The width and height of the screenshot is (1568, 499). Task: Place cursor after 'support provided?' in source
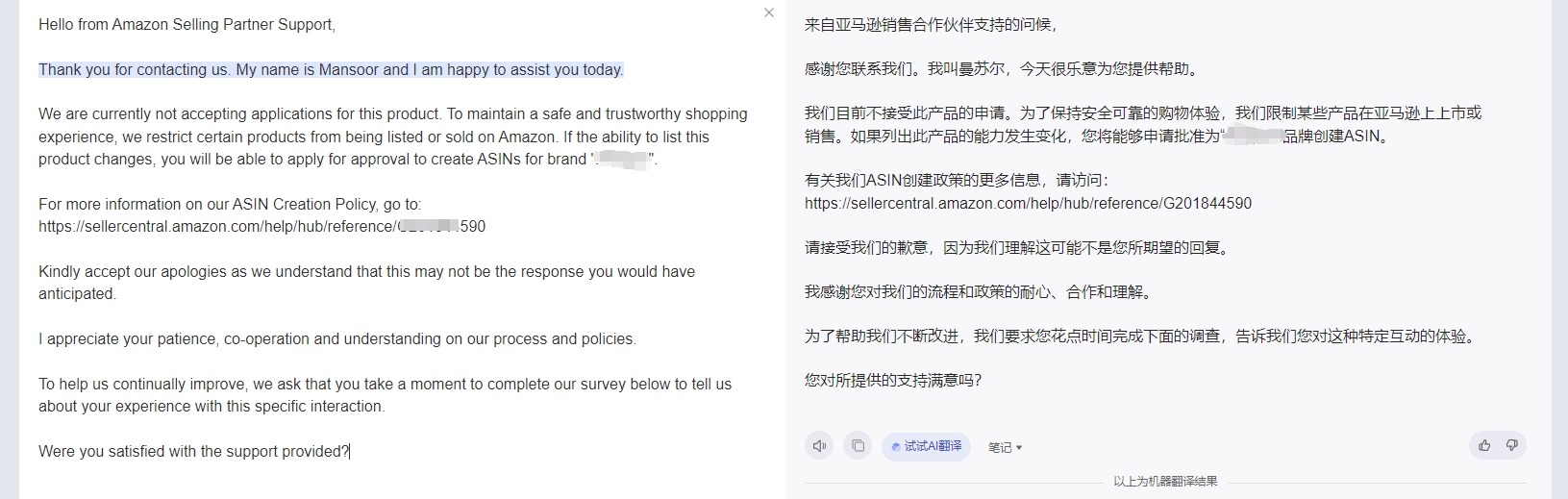pyautogui.click(x=350, y=451)
